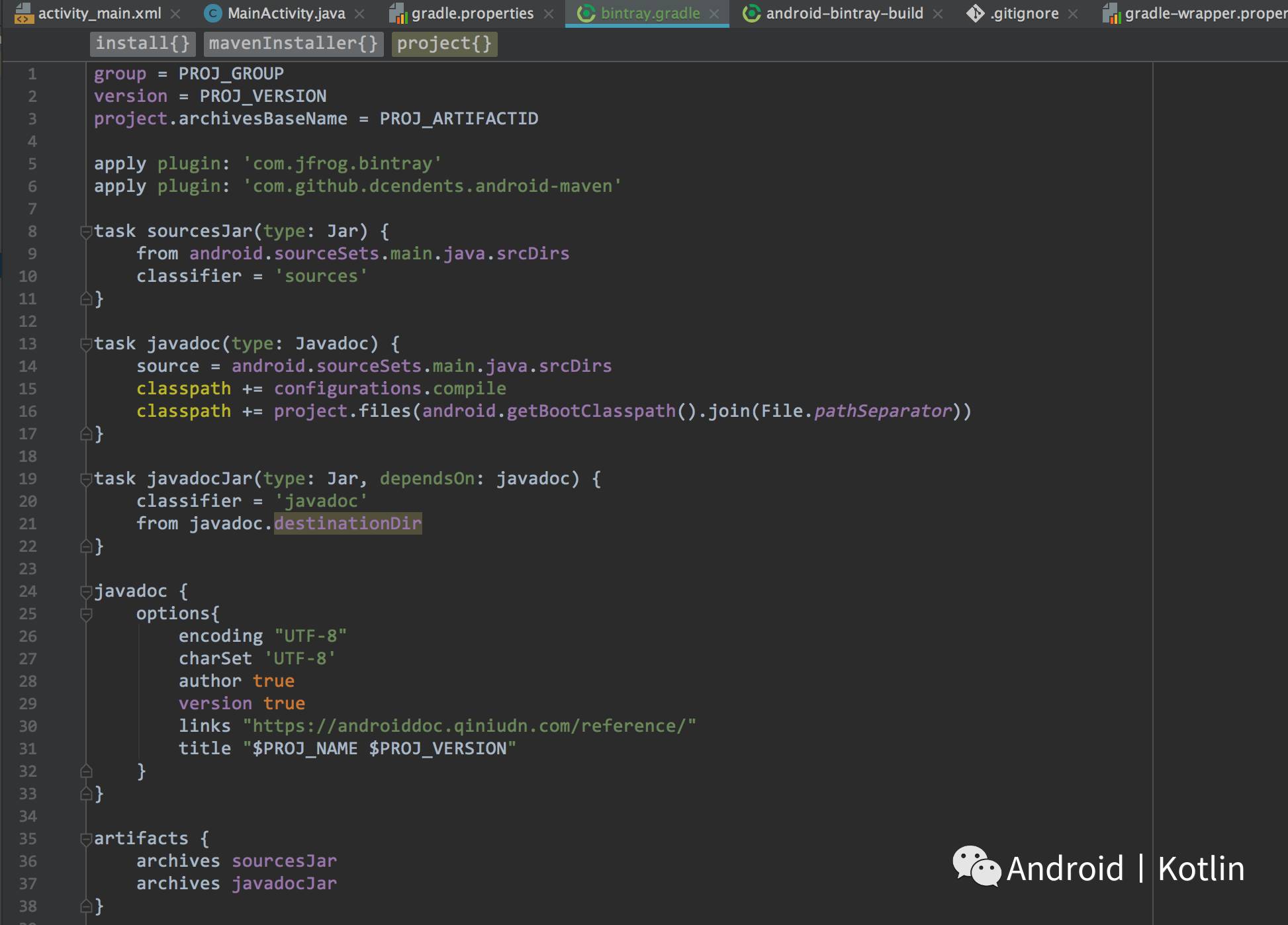The height and width of the screenshot is (925, 1288).
Task: Close the .gitignore tab
Action: click(1074, 14)
